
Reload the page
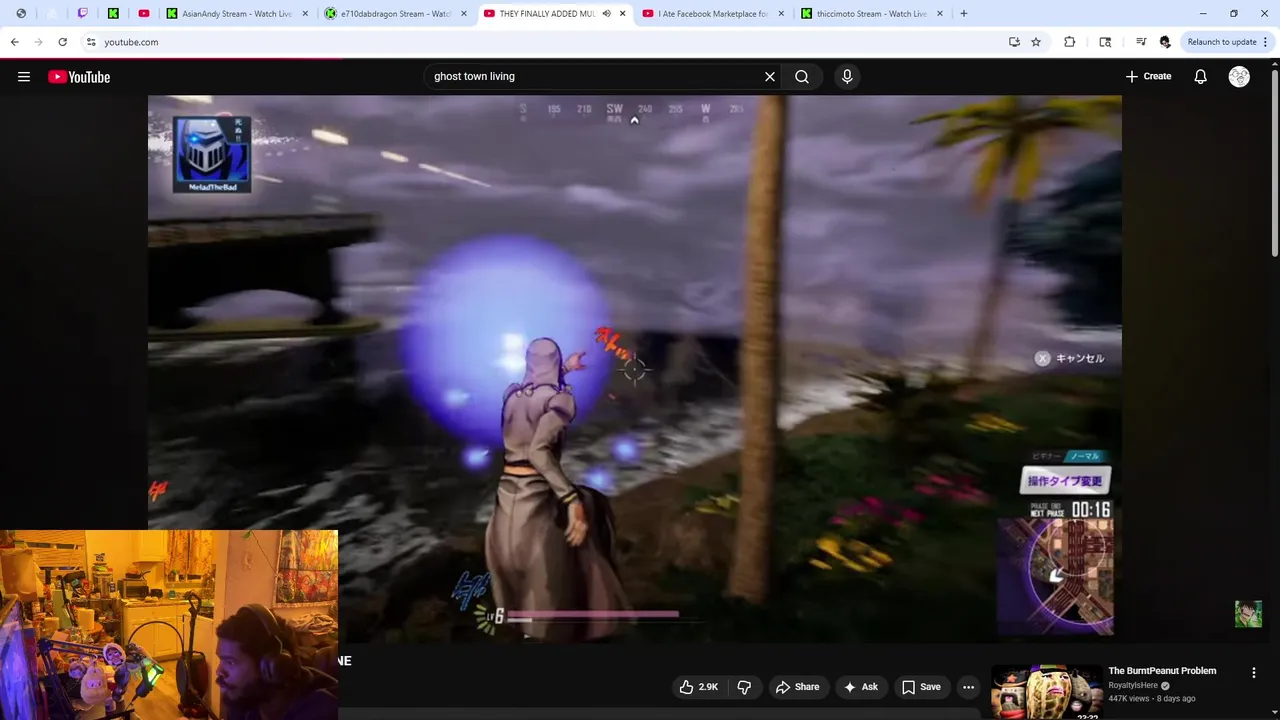tap(62, 42)
